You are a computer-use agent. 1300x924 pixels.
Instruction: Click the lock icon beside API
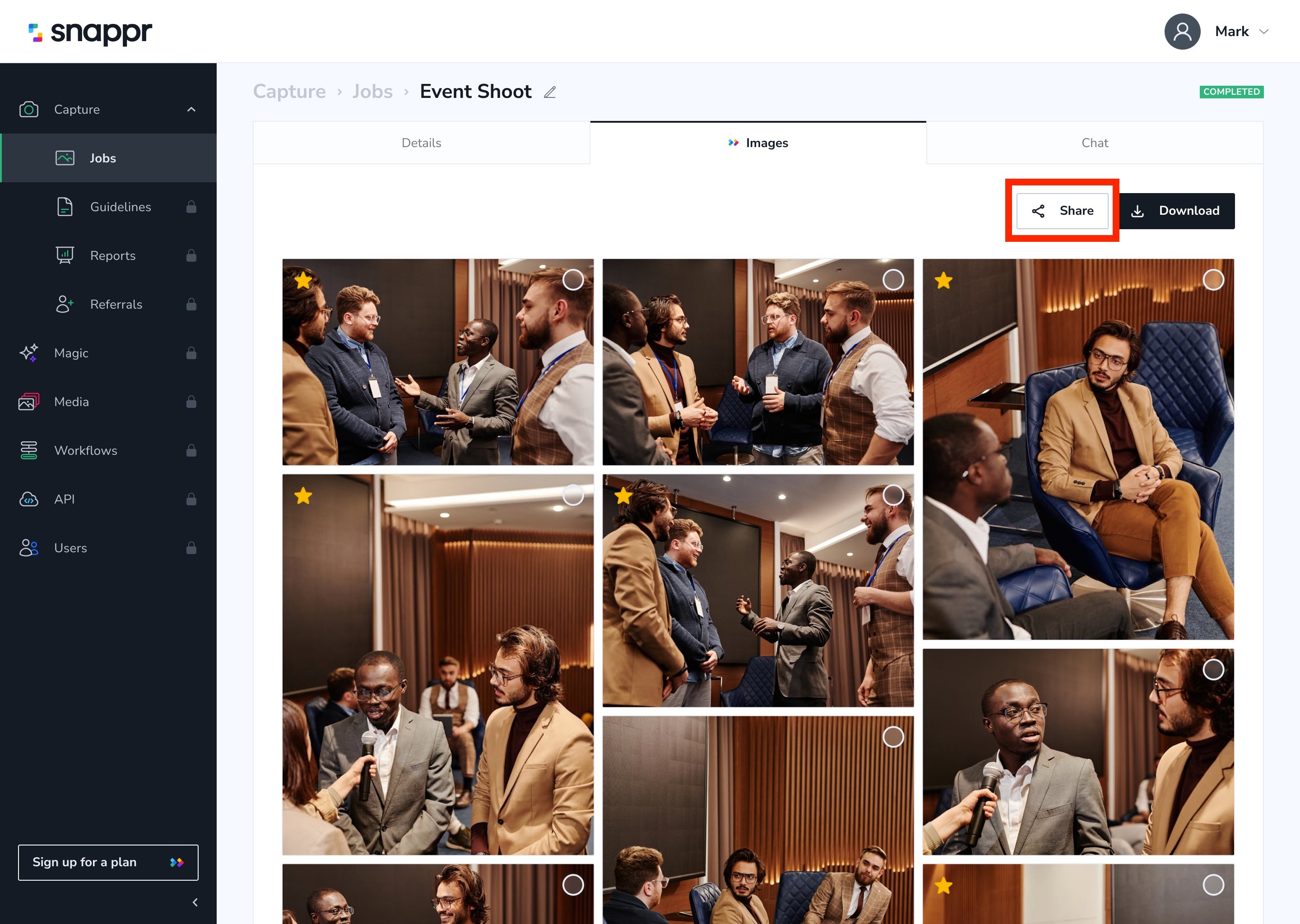[191, 499]
